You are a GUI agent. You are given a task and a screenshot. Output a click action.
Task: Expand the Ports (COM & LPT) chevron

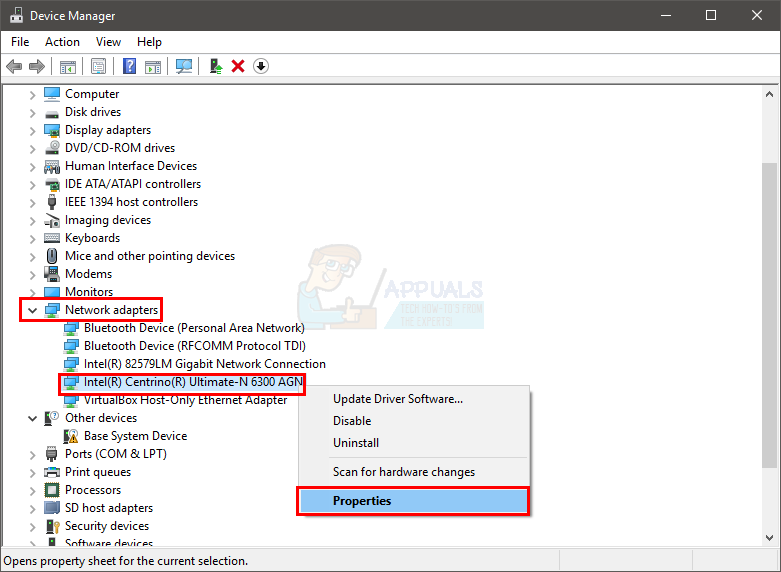pos(32,454)
